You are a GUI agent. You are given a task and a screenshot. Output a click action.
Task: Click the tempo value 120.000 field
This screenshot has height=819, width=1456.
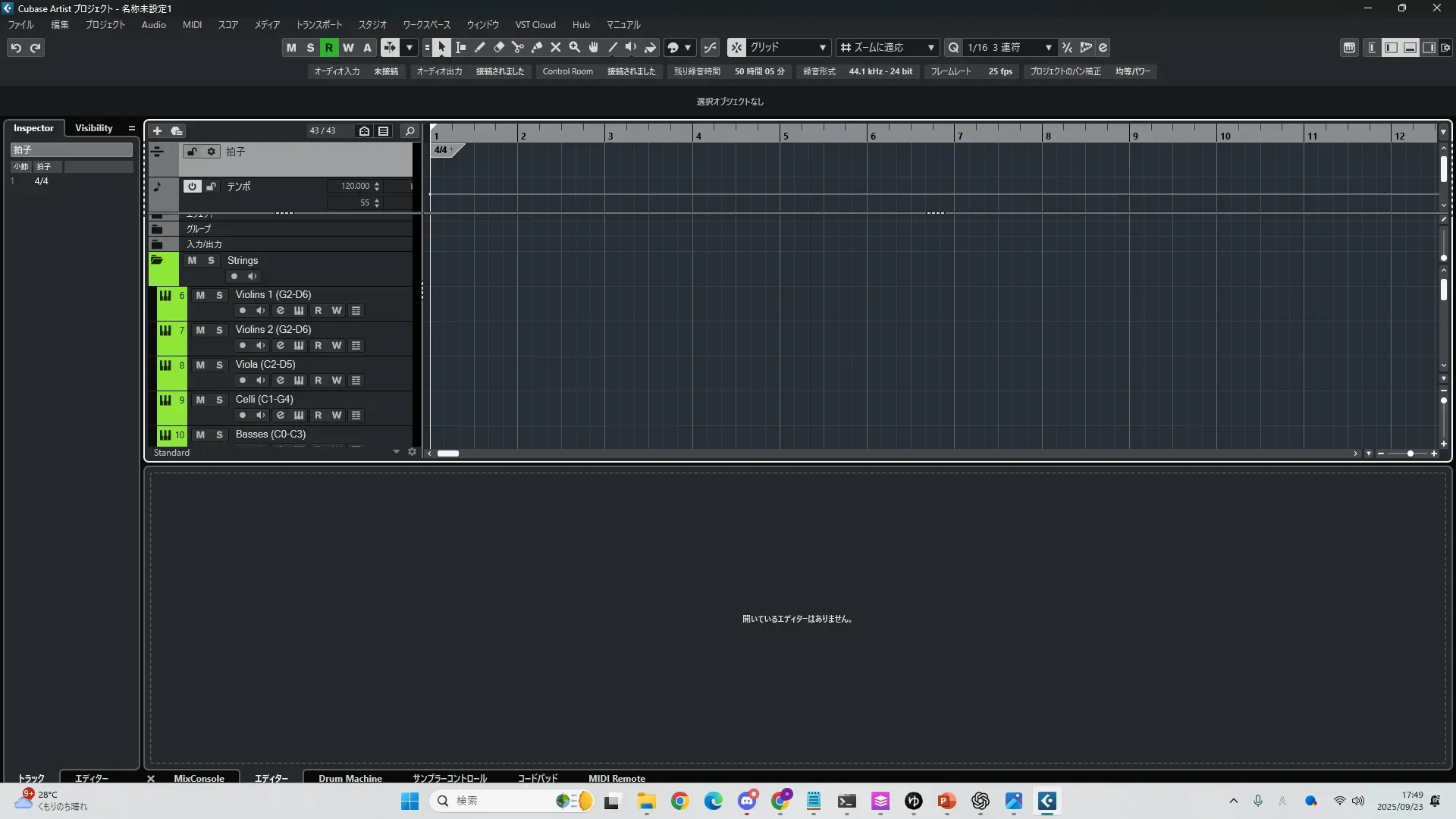coord(355,186)
